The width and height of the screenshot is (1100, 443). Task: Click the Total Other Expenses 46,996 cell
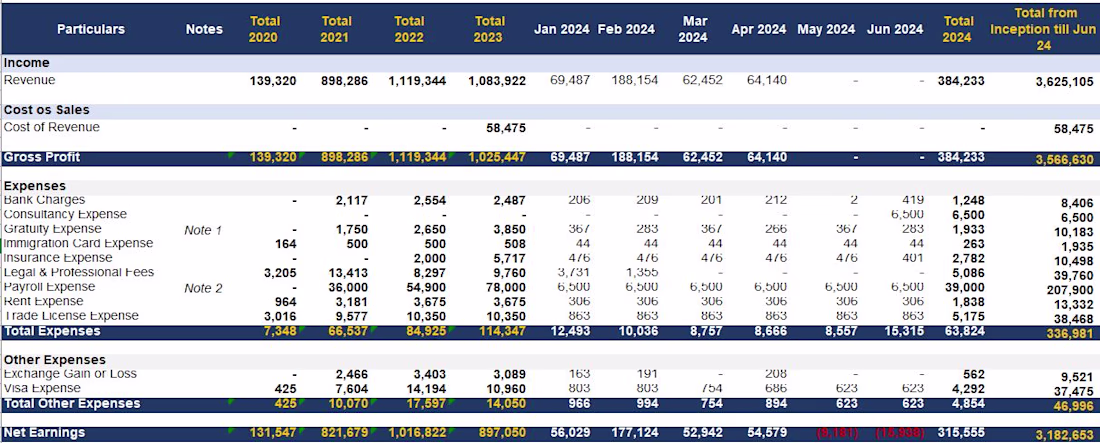click(x=1074, y=406)
